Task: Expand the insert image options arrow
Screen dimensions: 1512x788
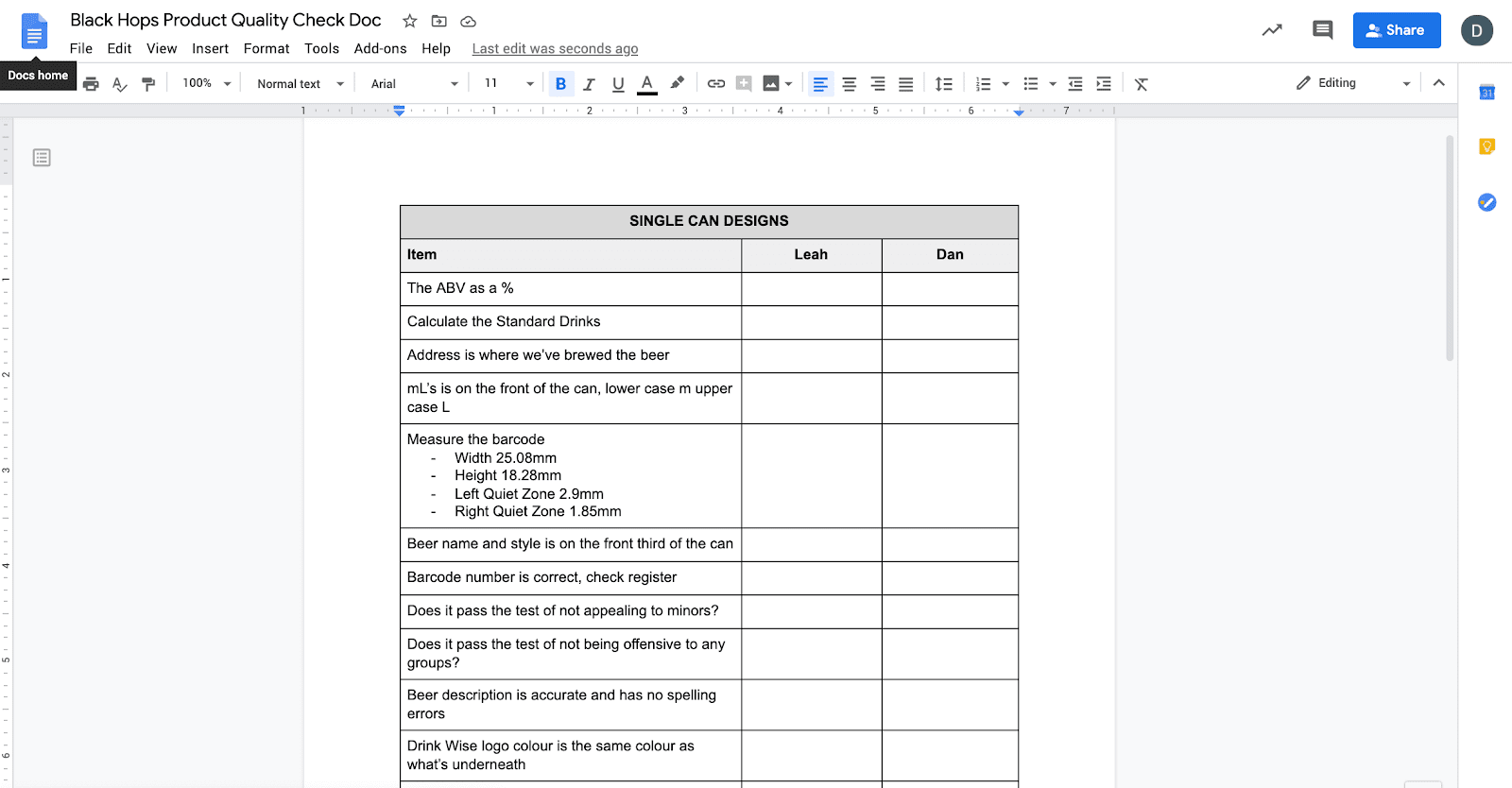Action: [788, 84]
